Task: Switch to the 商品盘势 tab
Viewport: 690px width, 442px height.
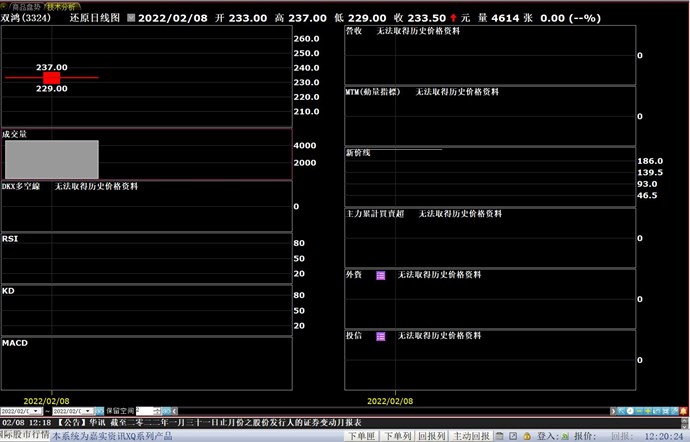Action: click(24, 6)
